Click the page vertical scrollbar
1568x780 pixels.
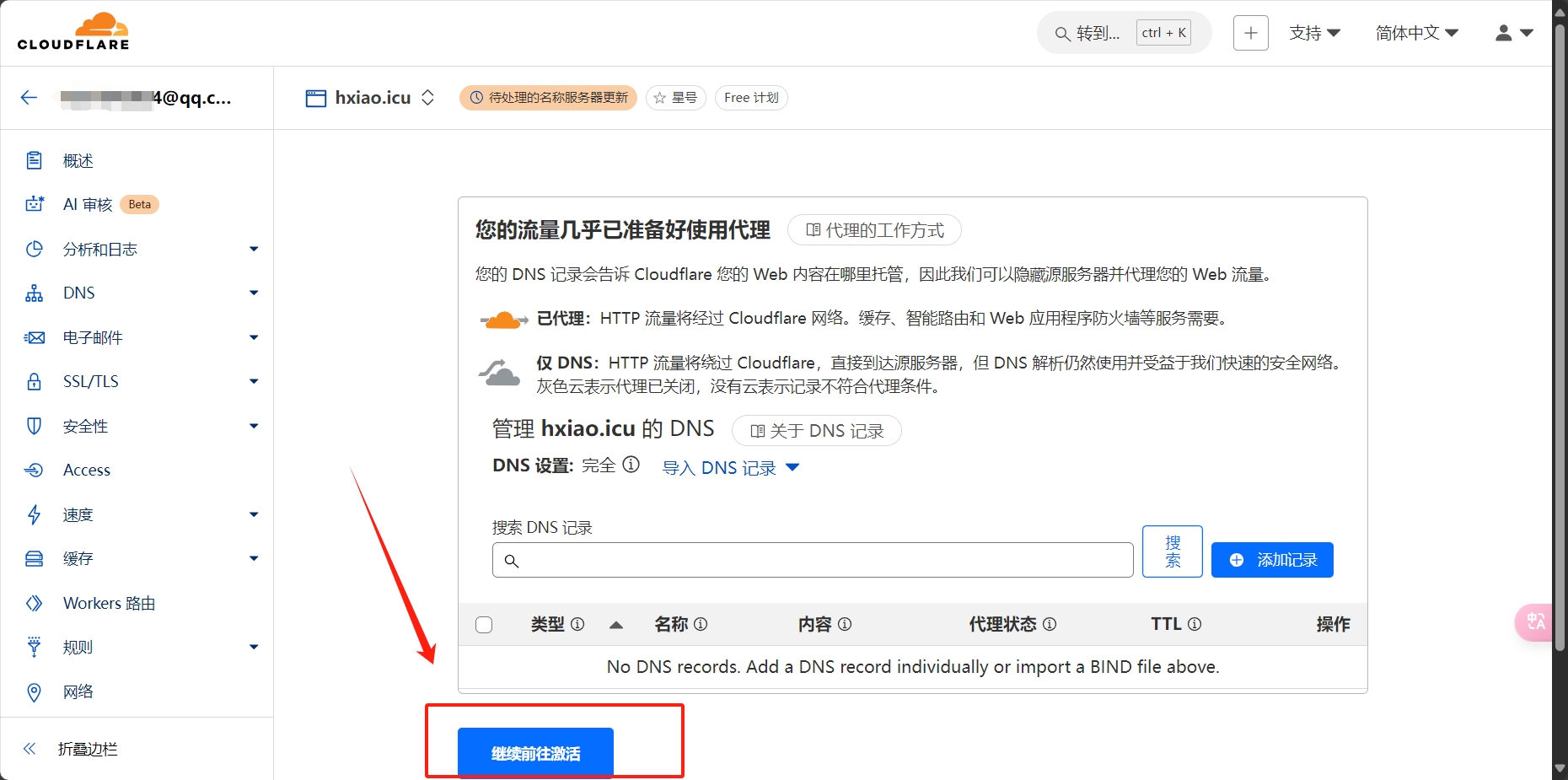point(1560,337)
